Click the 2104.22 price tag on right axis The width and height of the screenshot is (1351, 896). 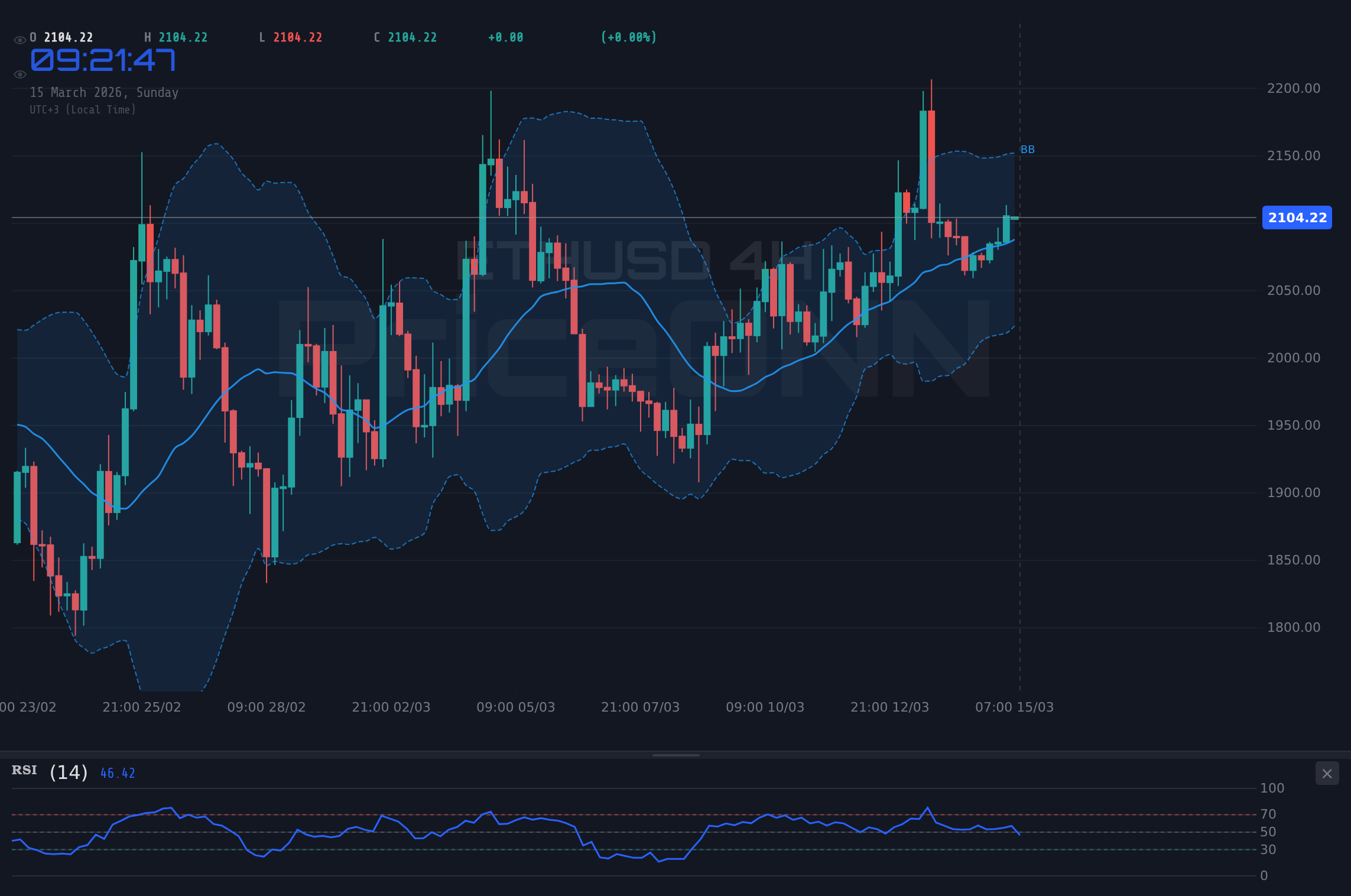coord(1296,218)
